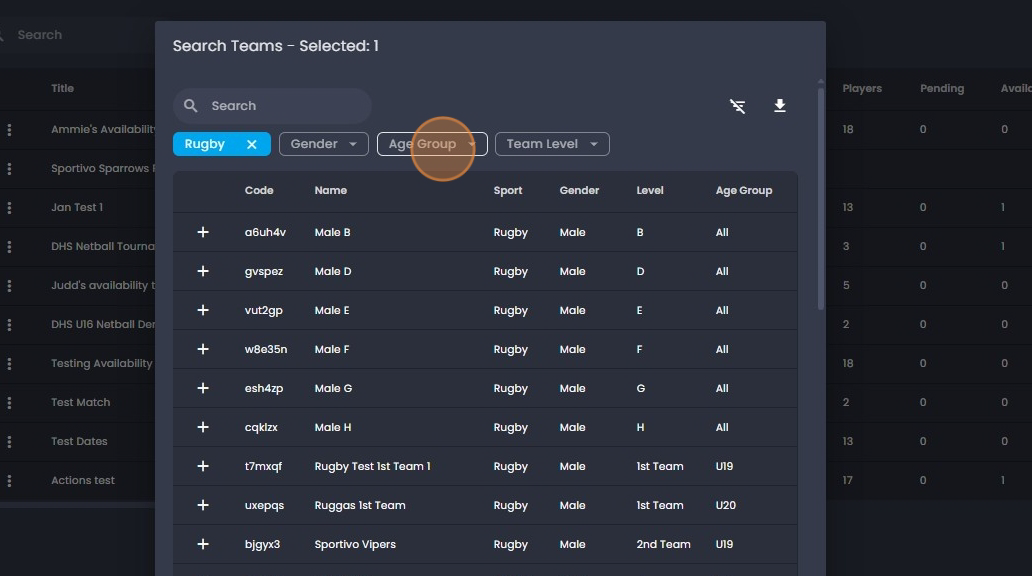Image resolution: width=1032 pixels, height=576 pixels.
Task: Open Jan Test 1 in background list
Action: click(x=77, y=207)
